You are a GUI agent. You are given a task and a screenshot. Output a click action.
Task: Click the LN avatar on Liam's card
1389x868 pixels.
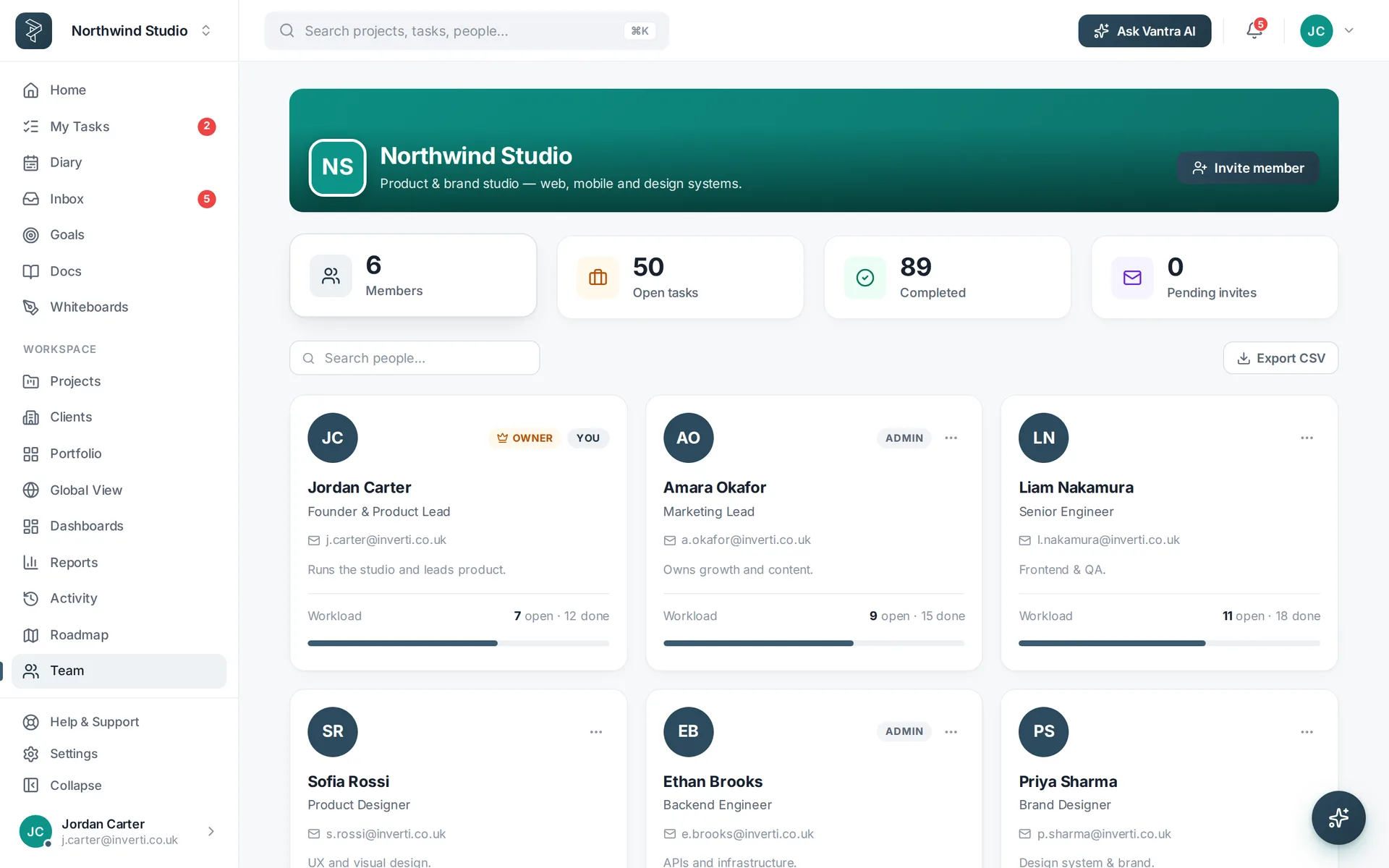[x=1043, y=438]
